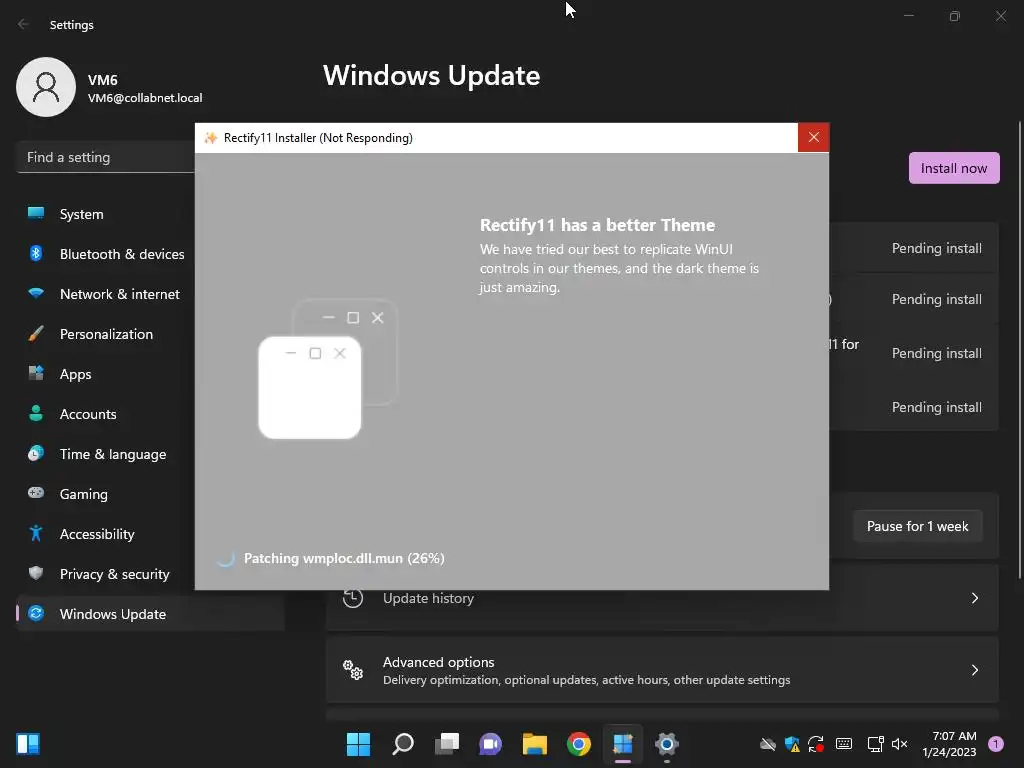1024x768 pixels.
Task: Click the muted volume tray icon
Action: point(899,744)
